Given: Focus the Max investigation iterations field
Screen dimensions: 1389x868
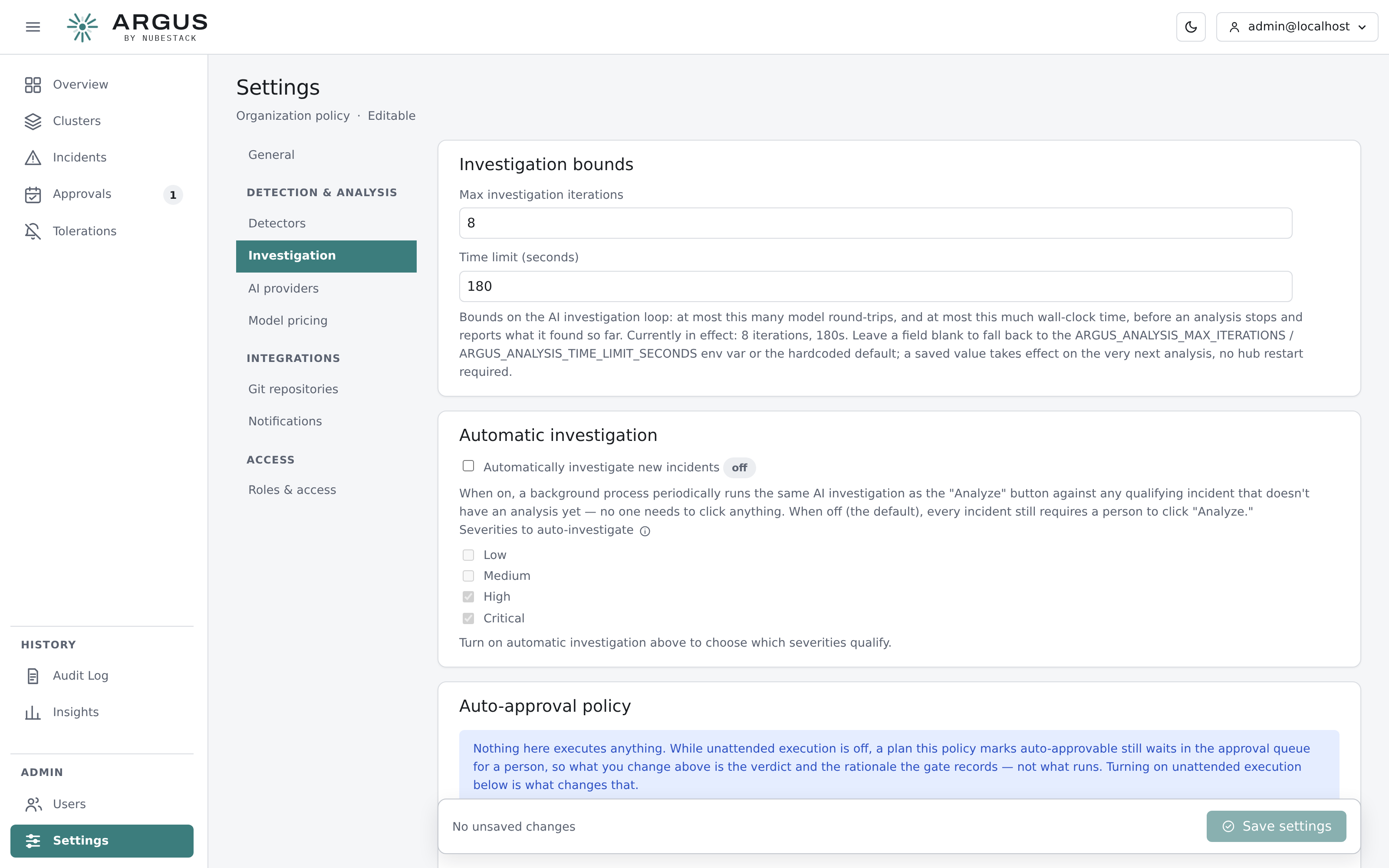Looking at the screenshot, I should pyautogui.click(x=876, y=224).
